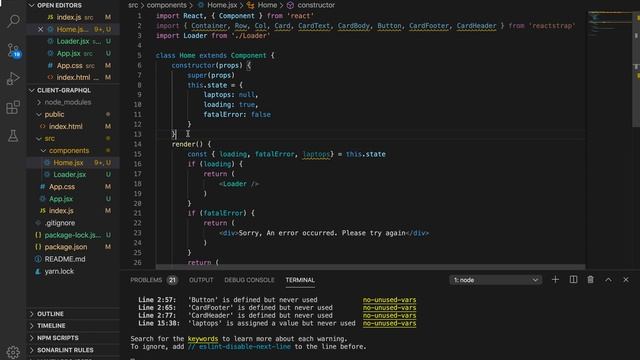This screenshot has height=360, width=640.
Task: Open index.html in open editors list
Action: [73, 77]
